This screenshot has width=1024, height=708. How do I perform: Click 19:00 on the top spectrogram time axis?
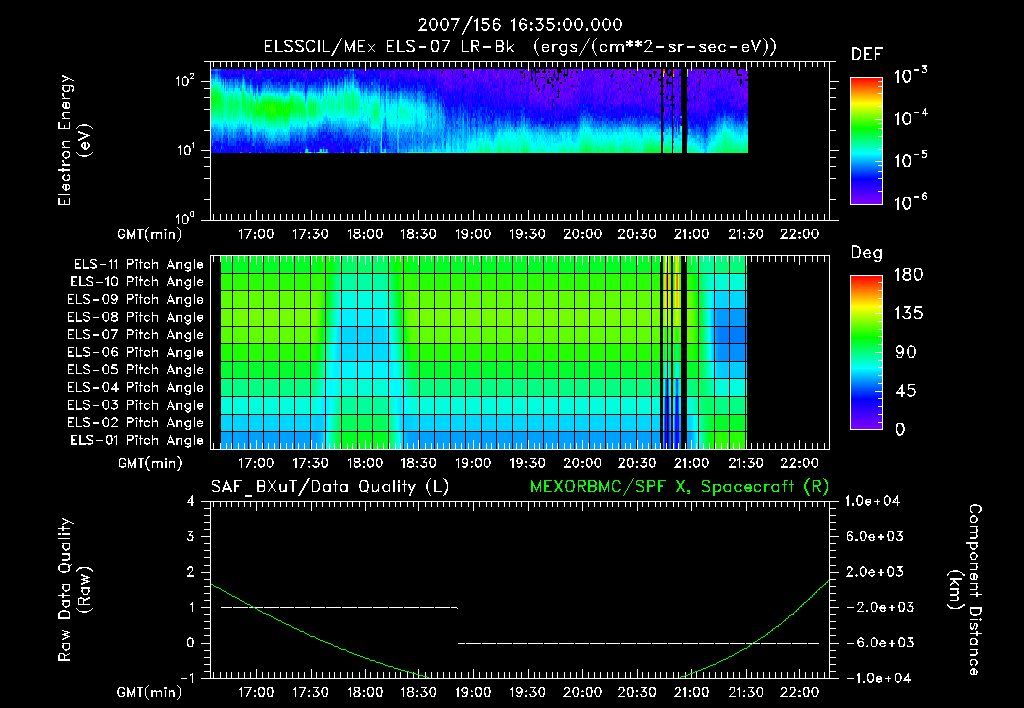[473, 234]
